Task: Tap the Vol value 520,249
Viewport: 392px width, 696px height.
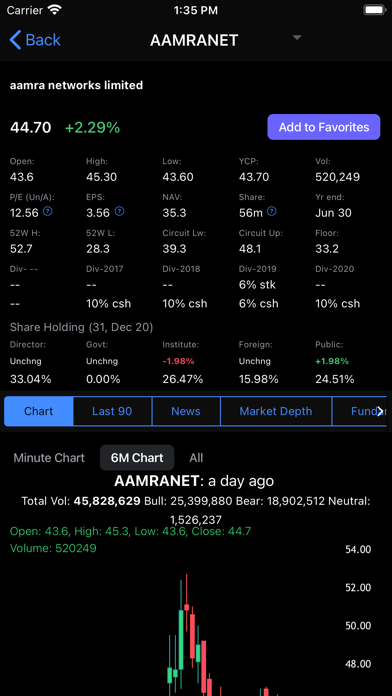Action: [337, 177]
